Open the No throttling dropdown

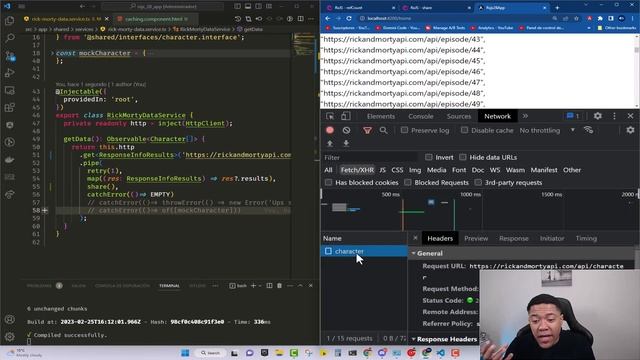pos(547,130)
